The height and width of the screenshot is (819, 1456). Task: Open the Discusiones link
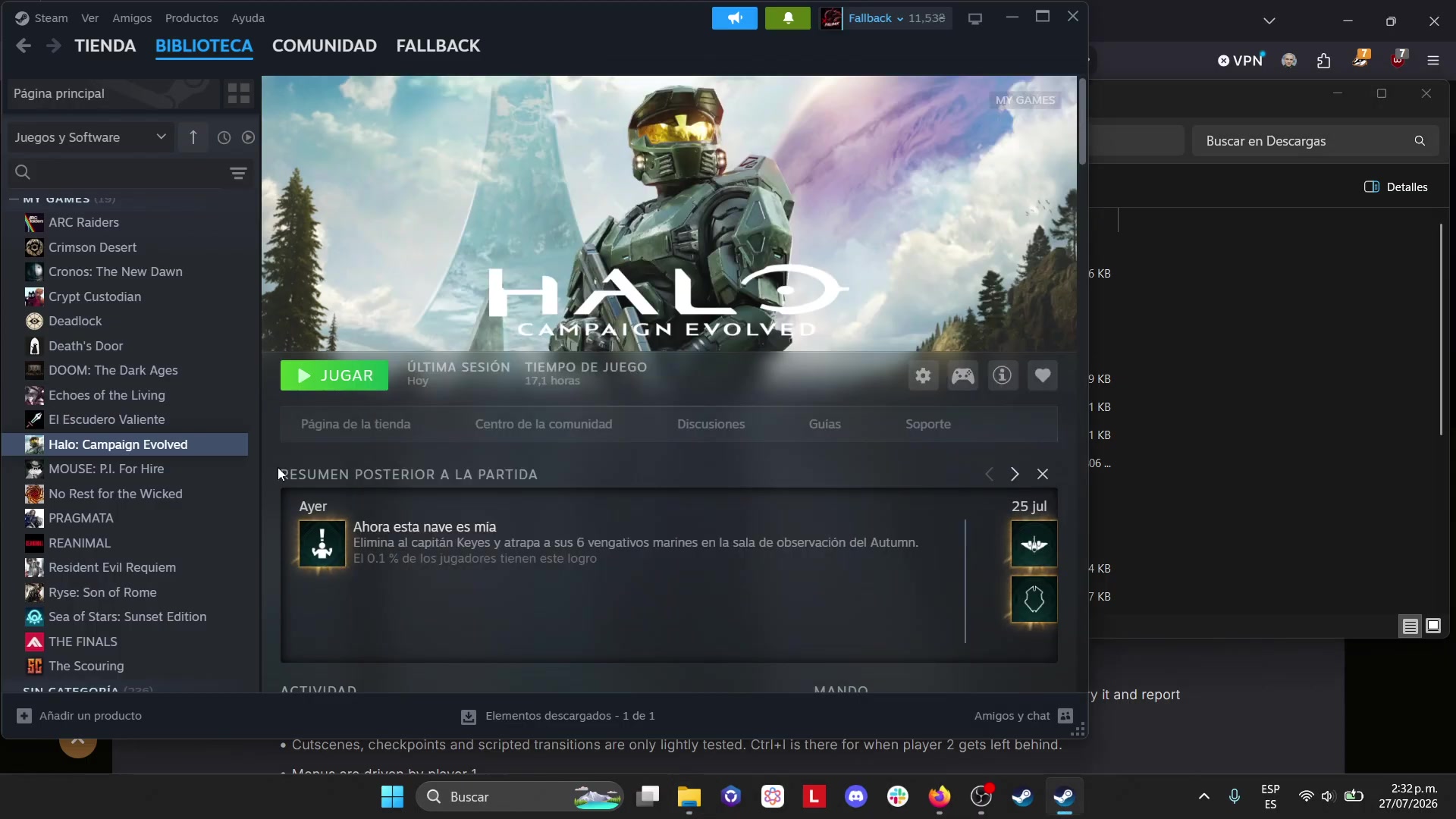pos(711,424)
